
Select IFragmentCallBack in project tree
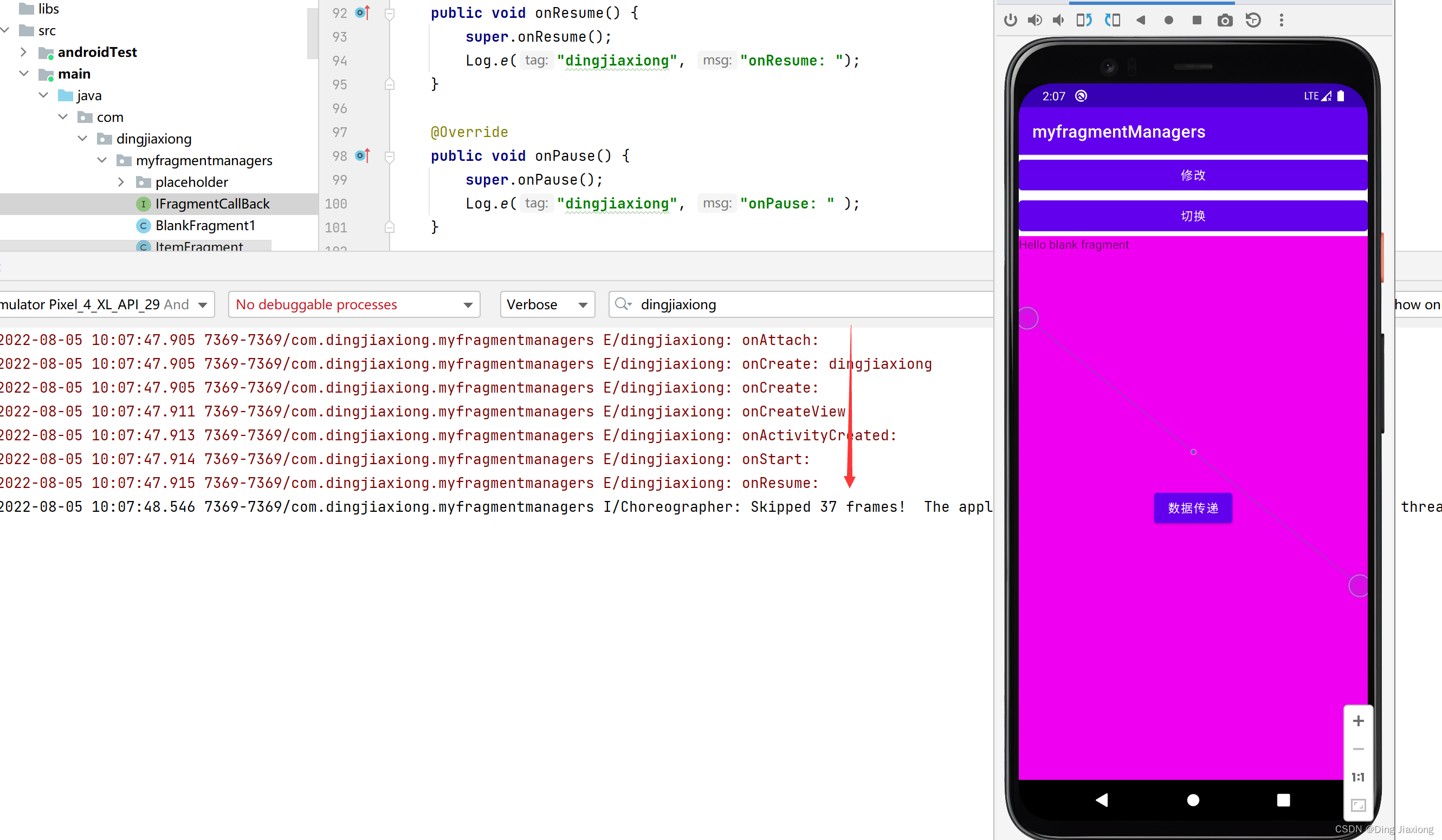click(212, 204)
